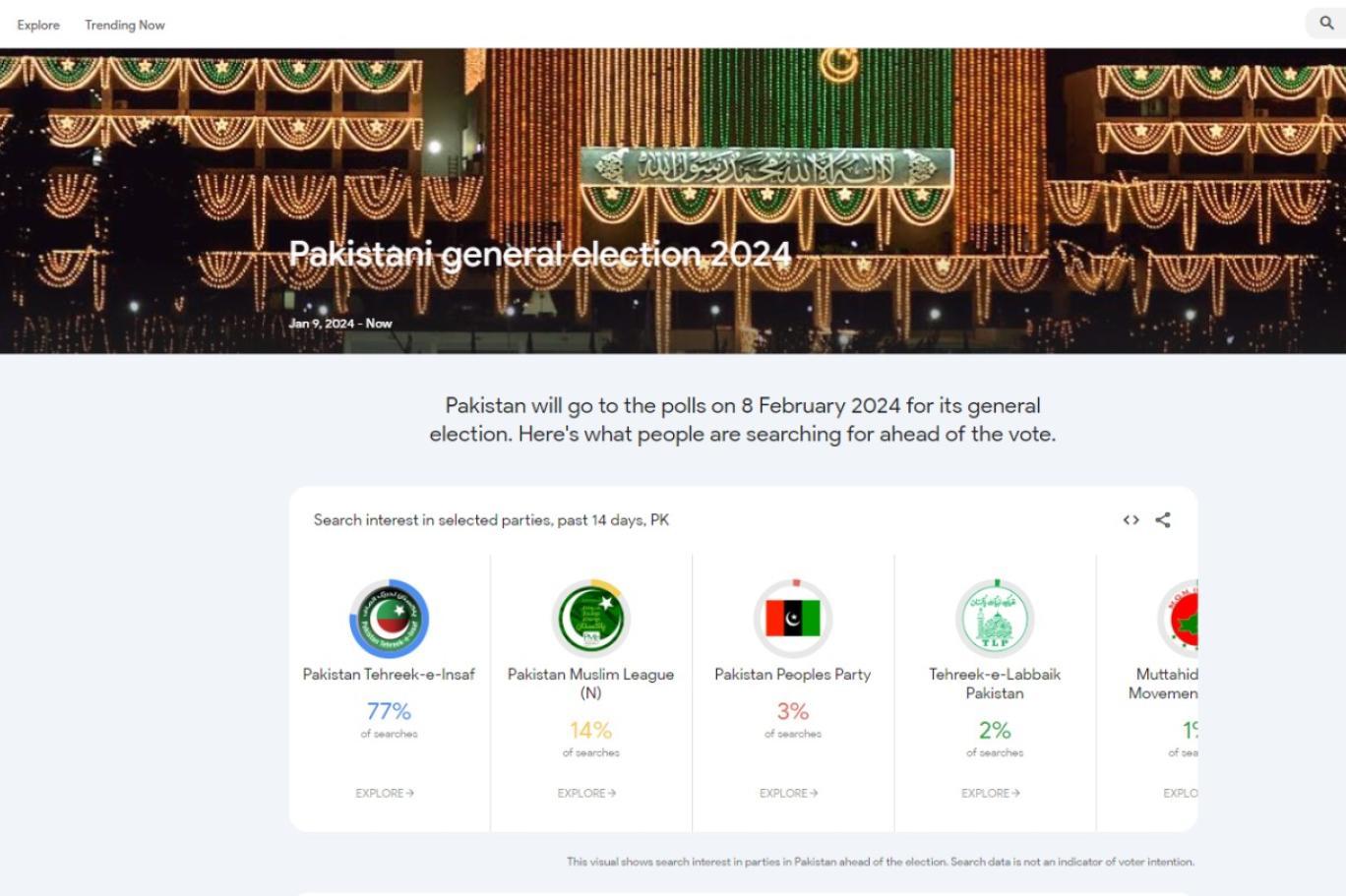Click the Jan 9, 2024 - Now date range
This screenshot has width=1346, height=896.
point(340,322)
